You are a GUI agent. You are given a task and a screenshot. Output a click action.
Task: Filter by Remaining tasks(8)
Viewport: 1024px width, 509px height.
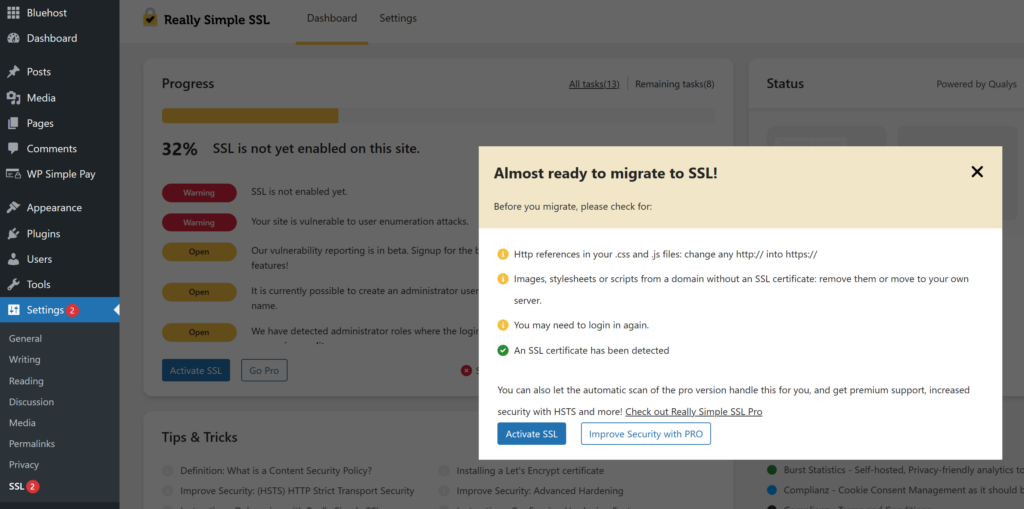click(674, 84)
